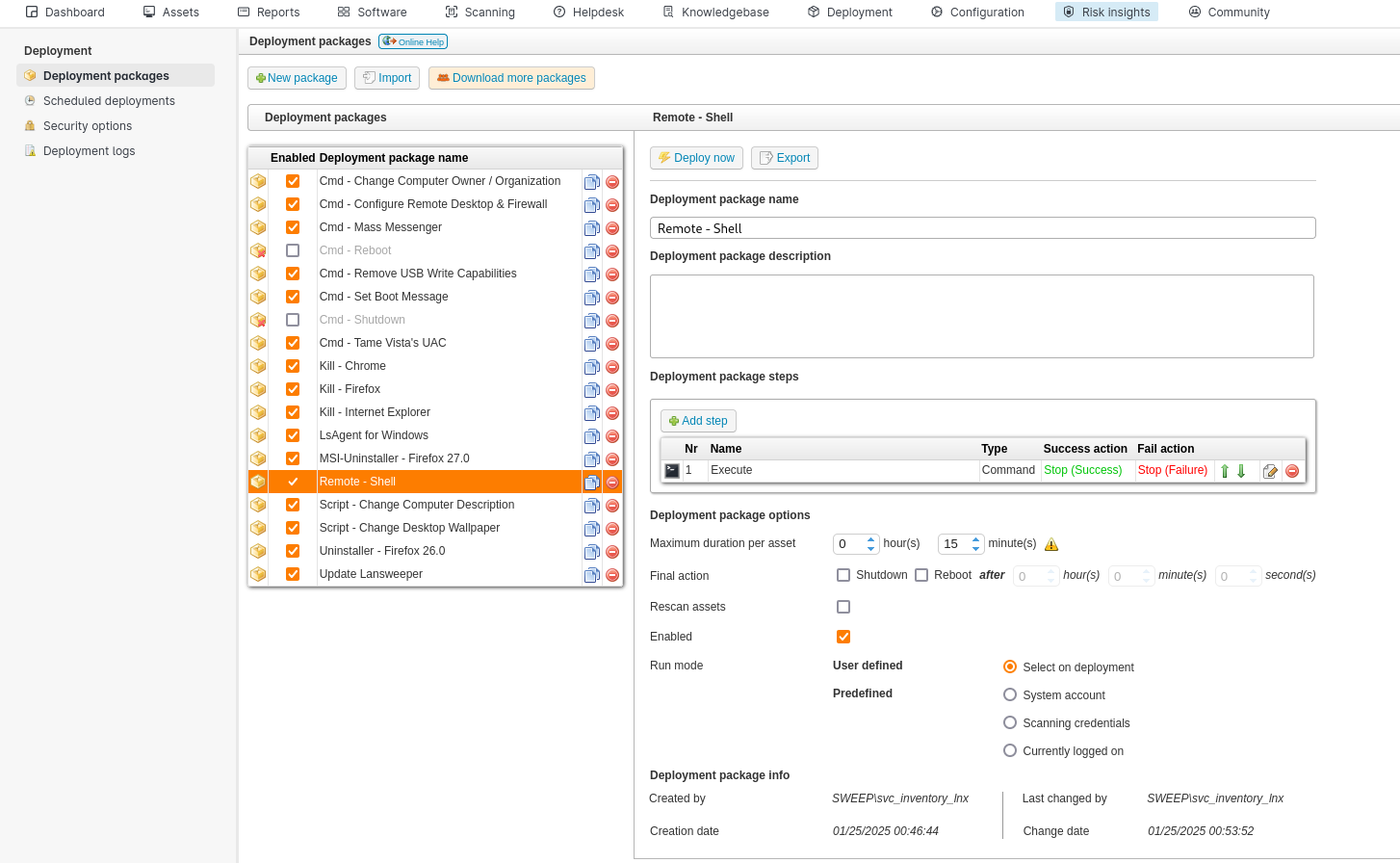Open Deployment logs in sidebar
Image resolution: width=1400 pixels, height=863 pixels.
coord(89,151)
